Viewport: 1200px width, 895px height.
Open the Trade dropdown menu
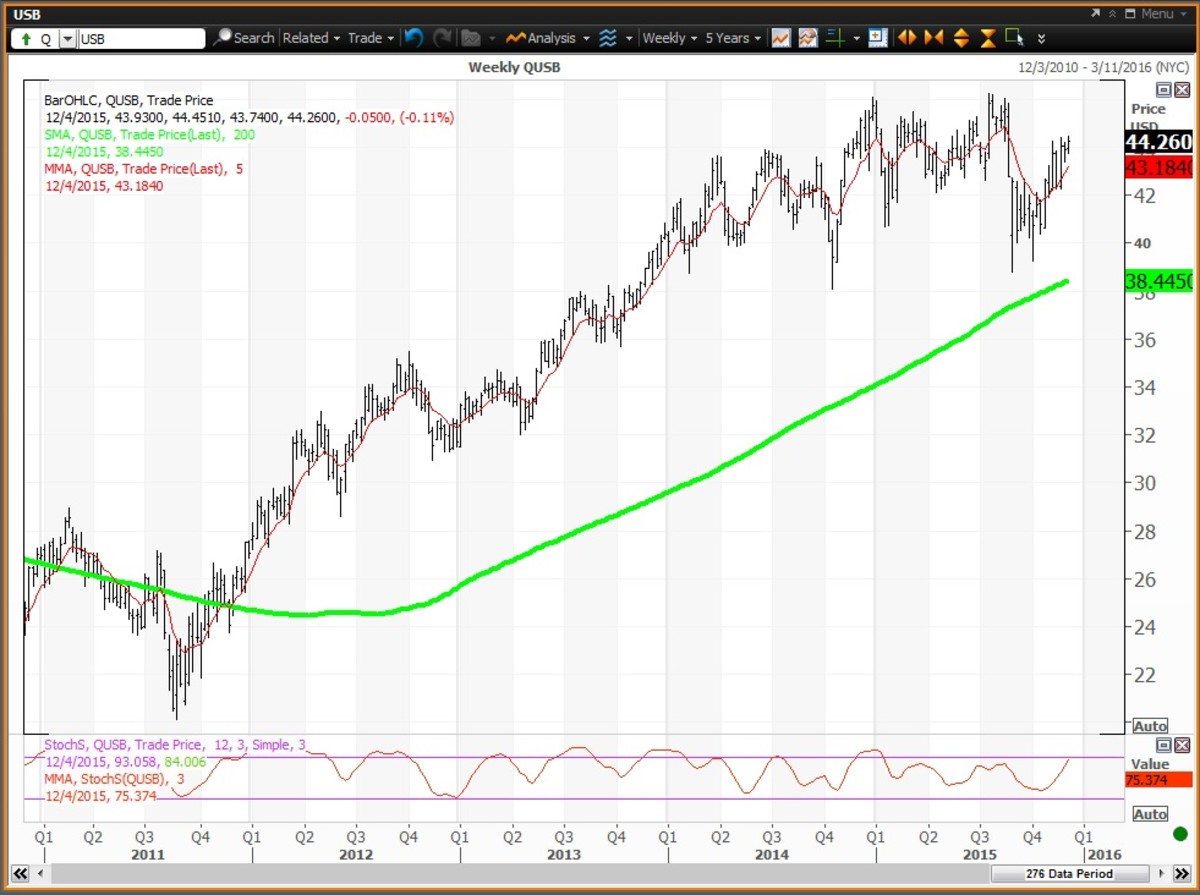click(370, 38)
